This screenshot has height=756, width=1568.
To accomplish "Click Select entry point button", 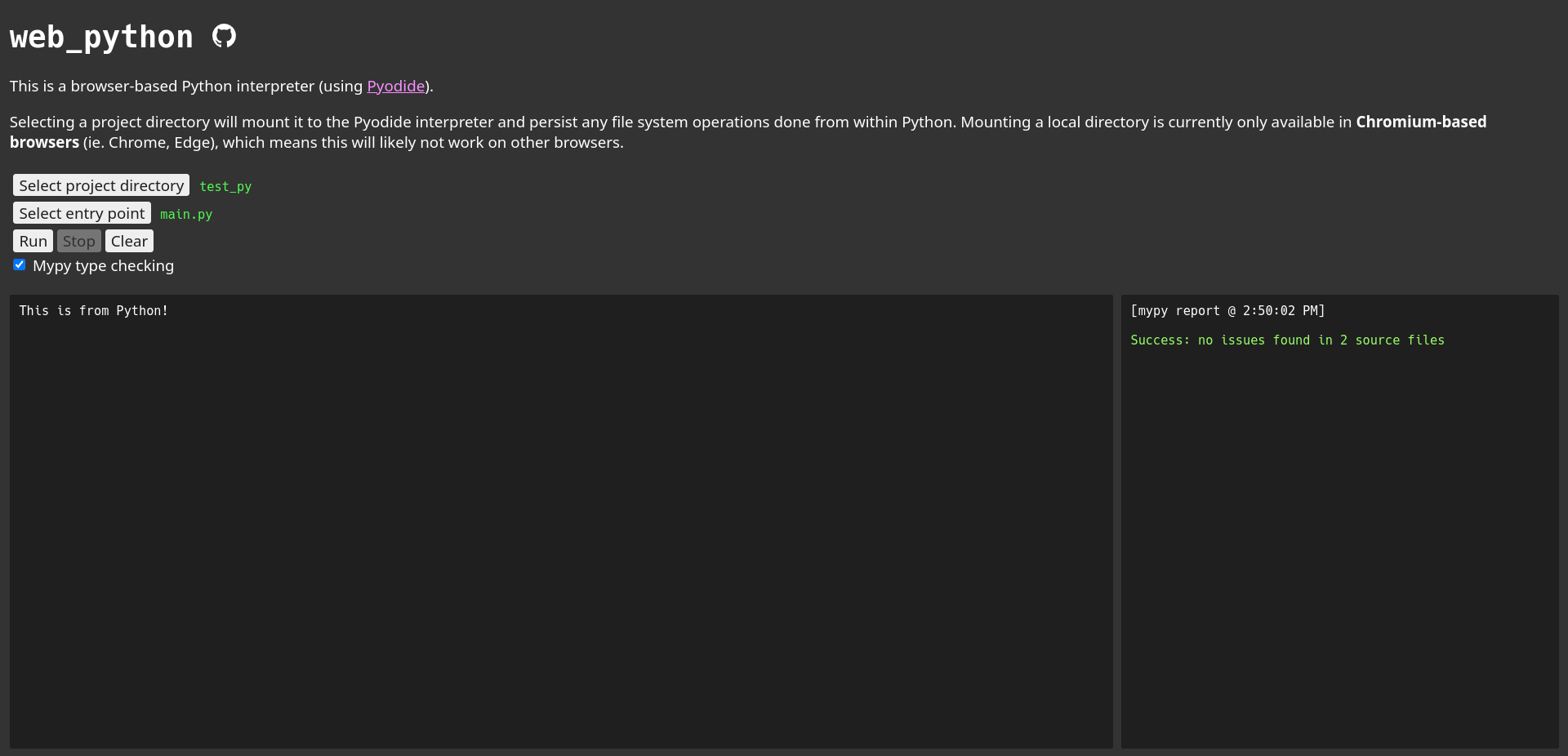I will click(x=82, y=213).
